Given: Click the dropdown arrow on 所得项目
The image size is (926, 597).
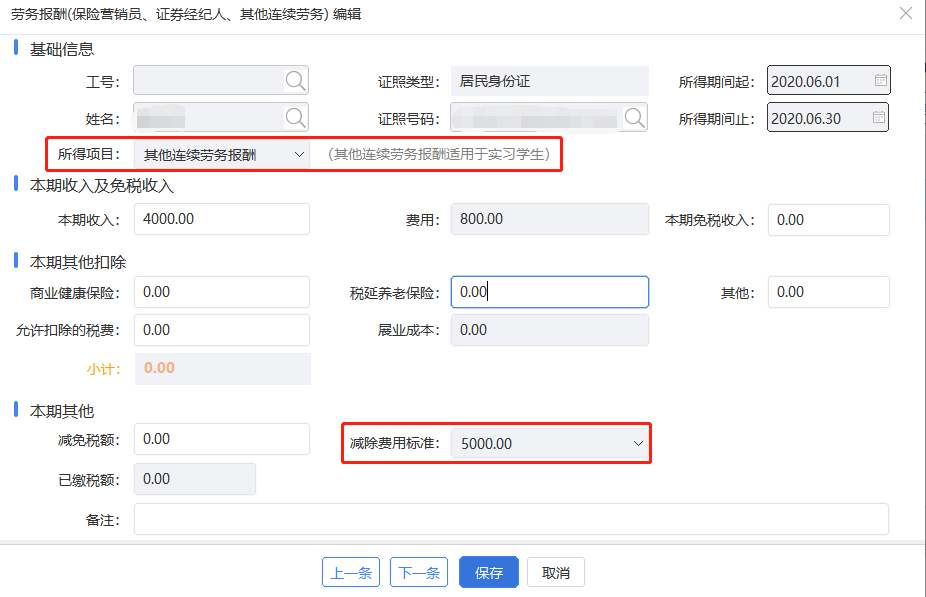Looking at the screenshot, I should [x=297, y=155].
